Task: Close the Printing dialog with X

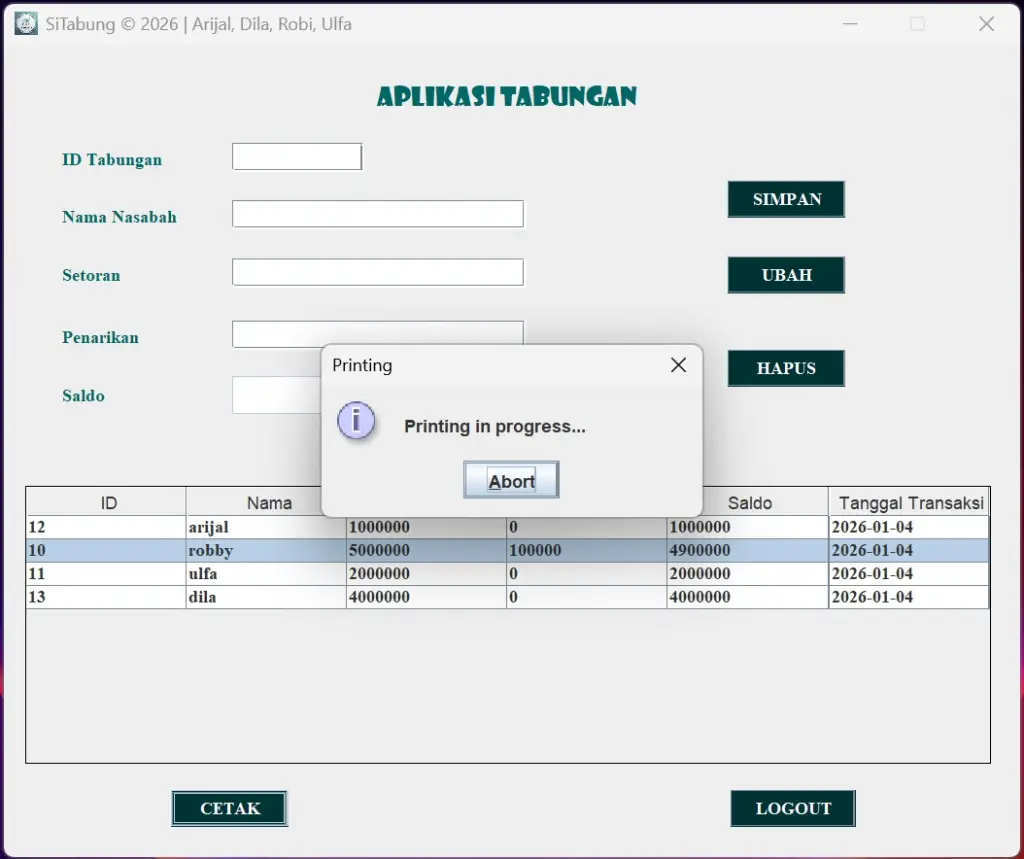Action: 678,365
